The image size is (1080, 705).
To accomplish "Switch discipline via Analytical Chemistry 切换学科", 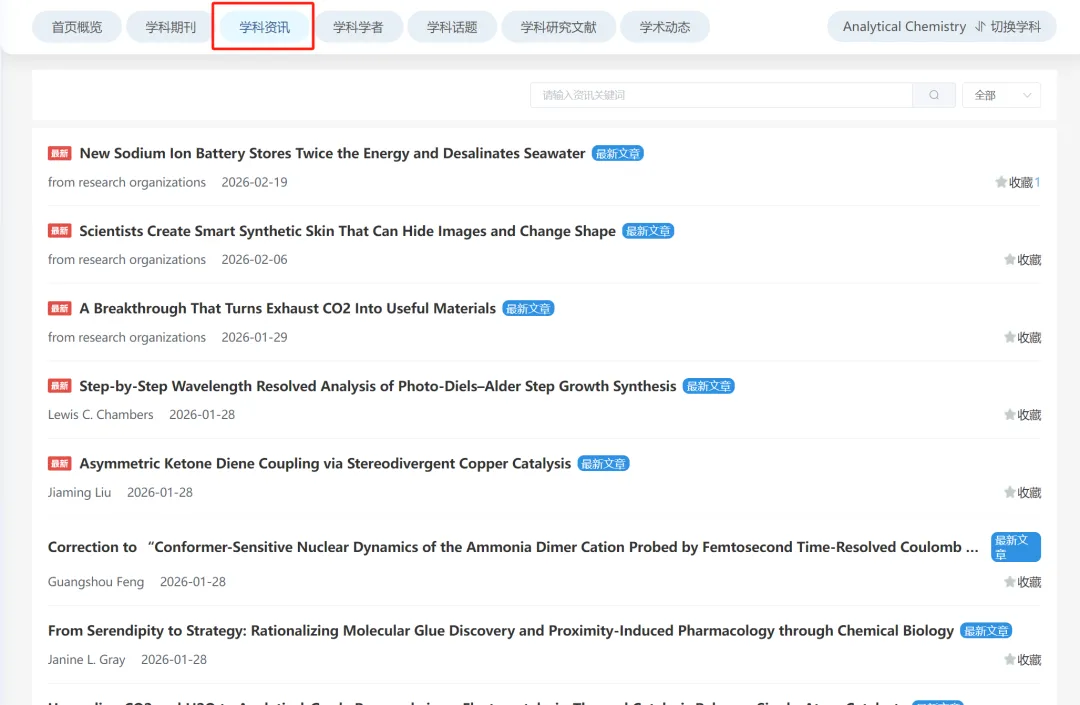I will click(941, 27).
